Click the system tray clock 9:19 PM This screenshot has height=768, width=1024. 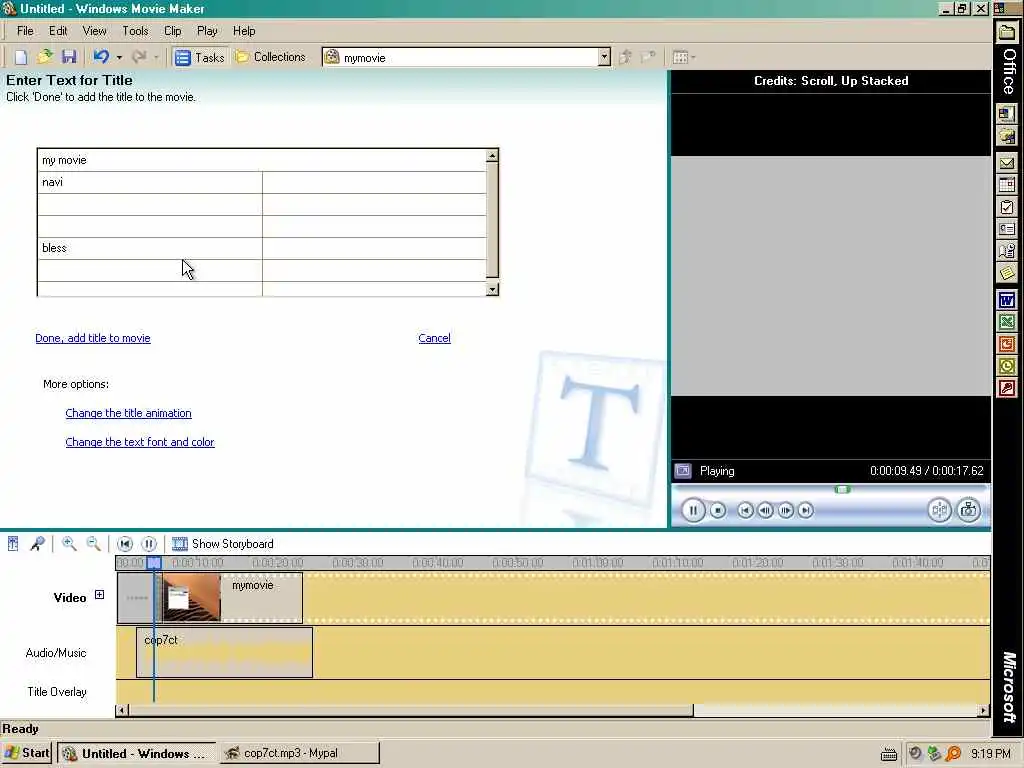click(x=990, y=754)
